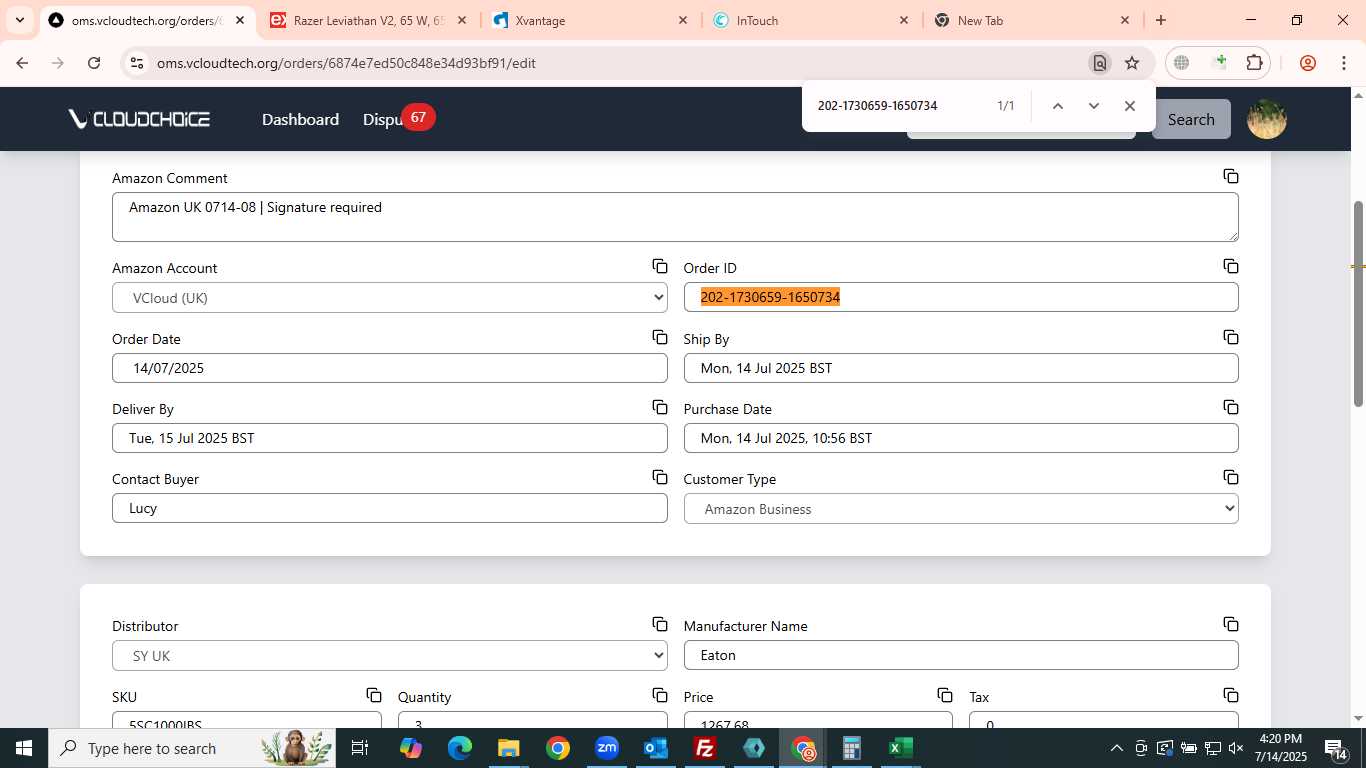Copy the Order Date value
This screenshot has width=1366, height=768.
[660, 337]
